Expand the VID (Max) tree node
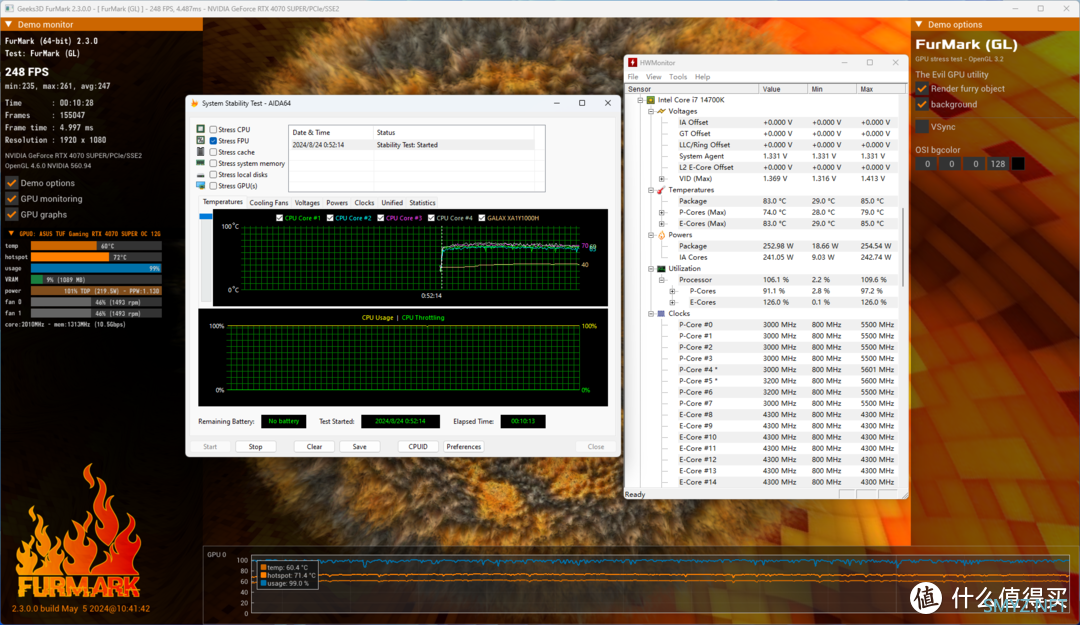Image resolution: width=1080 pixels, height=625 pixels. (x=662, y=178)
